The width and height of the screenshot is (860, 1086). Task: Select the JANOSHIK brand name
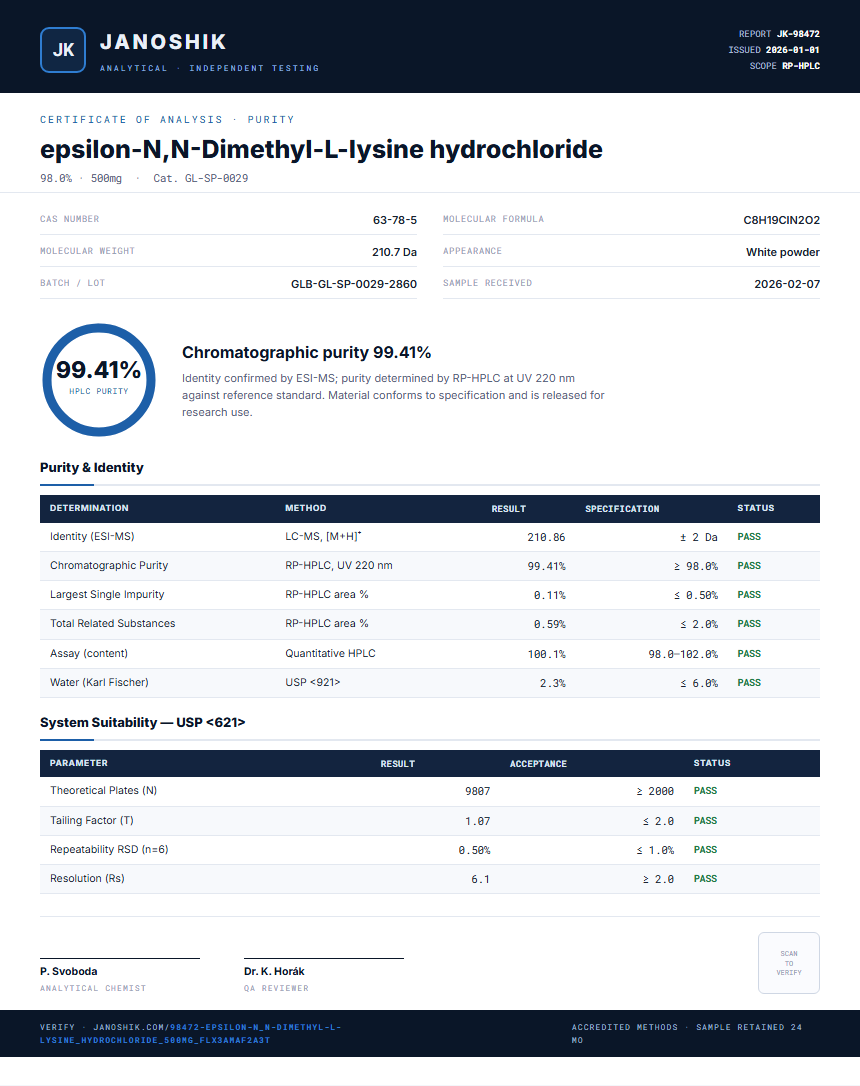click(163, 42)
